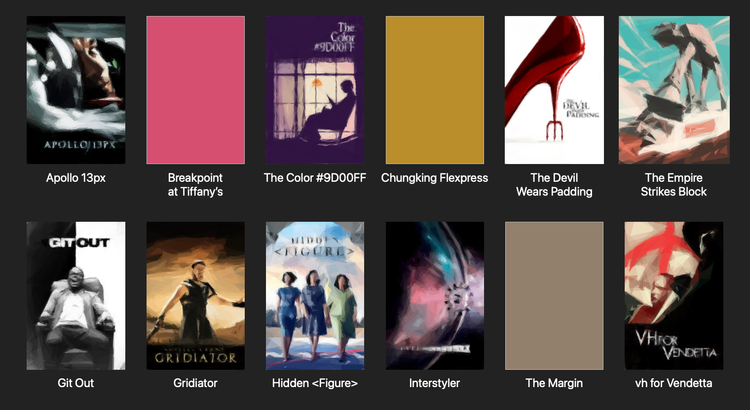Click 'The Empire Strikes Block' caption
The image size is (750, 410).
pyautogui.click(x=673, y=185)
